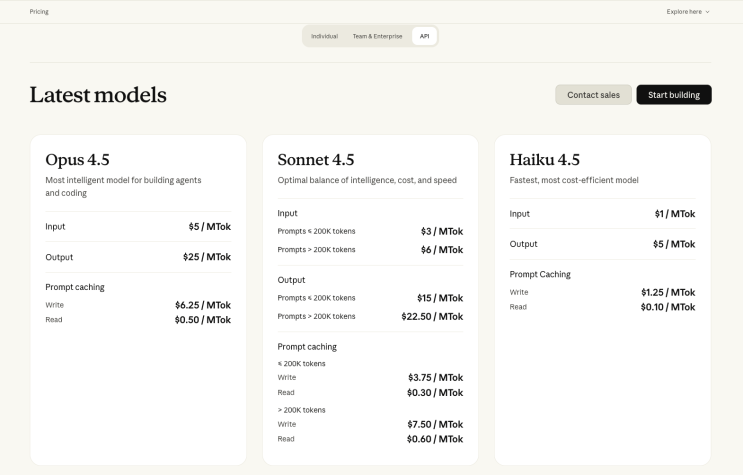Click Sonnet output price $22.50 / MTok

pyautogui.click(x=432, y=317)
